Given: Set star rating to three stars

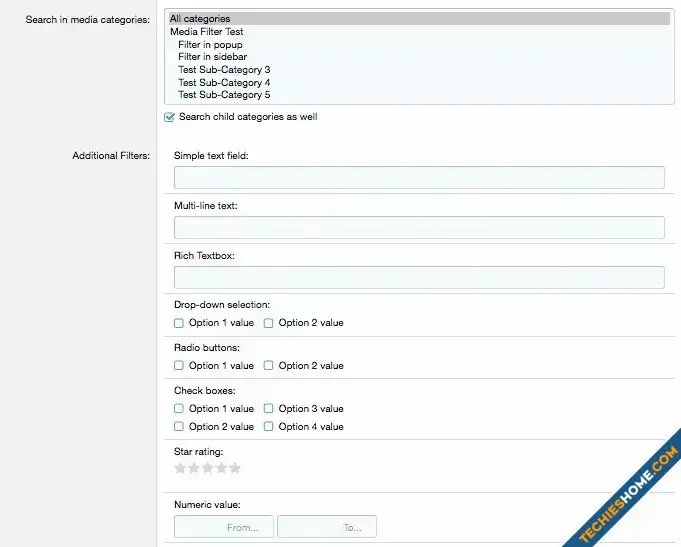Looking at the screenshot, I should tap(208, 468).
